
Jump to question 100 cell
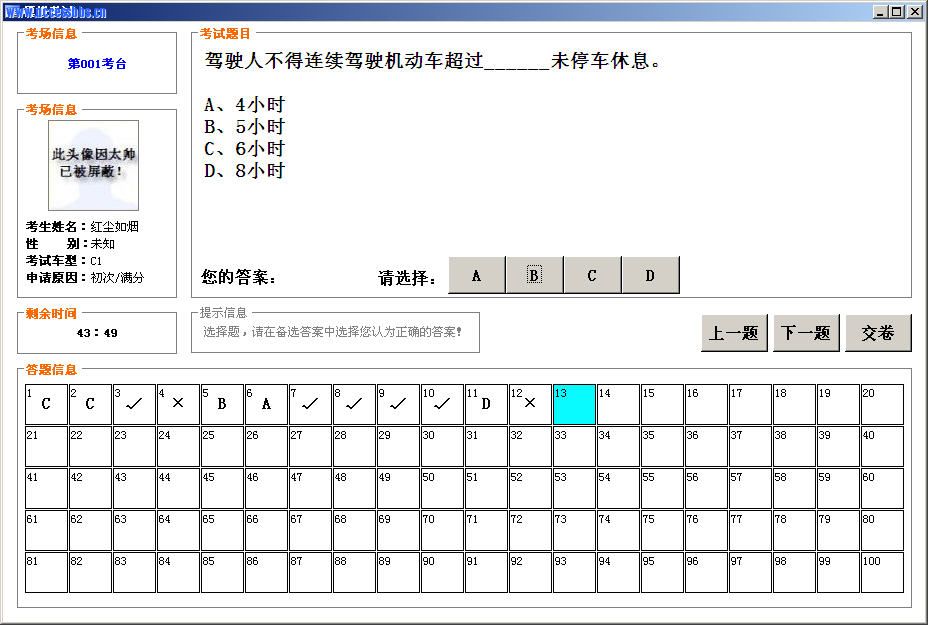pos(882,572)
